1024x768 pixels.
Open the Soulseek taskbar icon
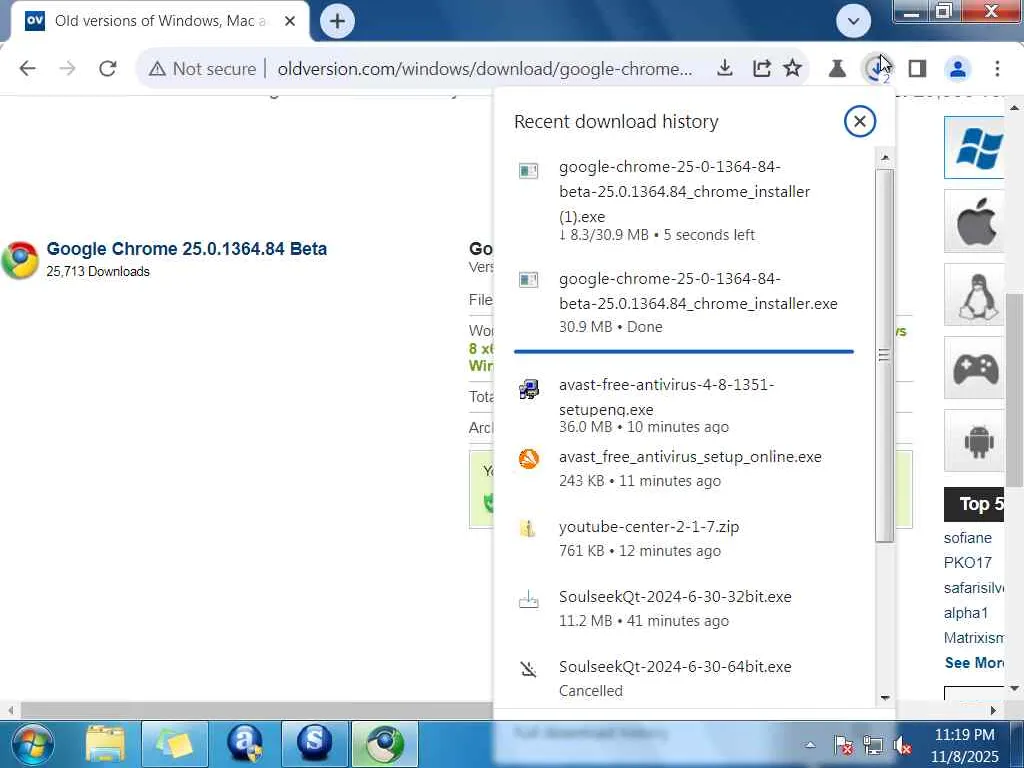tap(314, 744)
